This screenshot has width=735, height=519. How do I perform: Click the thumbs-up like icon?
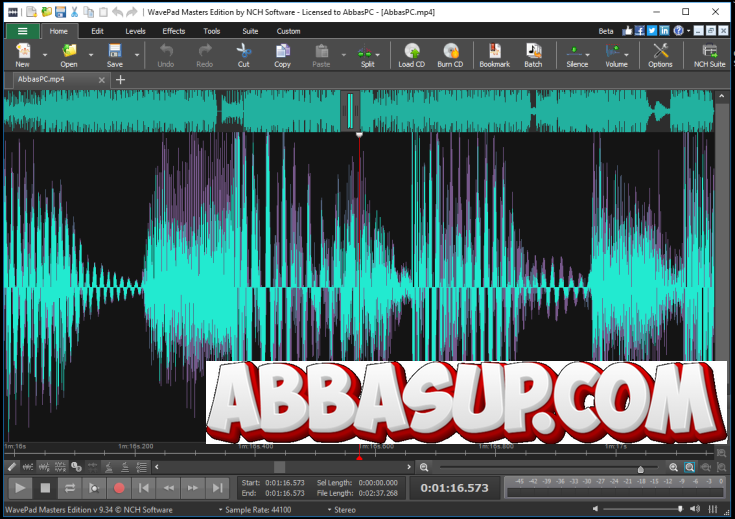point(627,31)
